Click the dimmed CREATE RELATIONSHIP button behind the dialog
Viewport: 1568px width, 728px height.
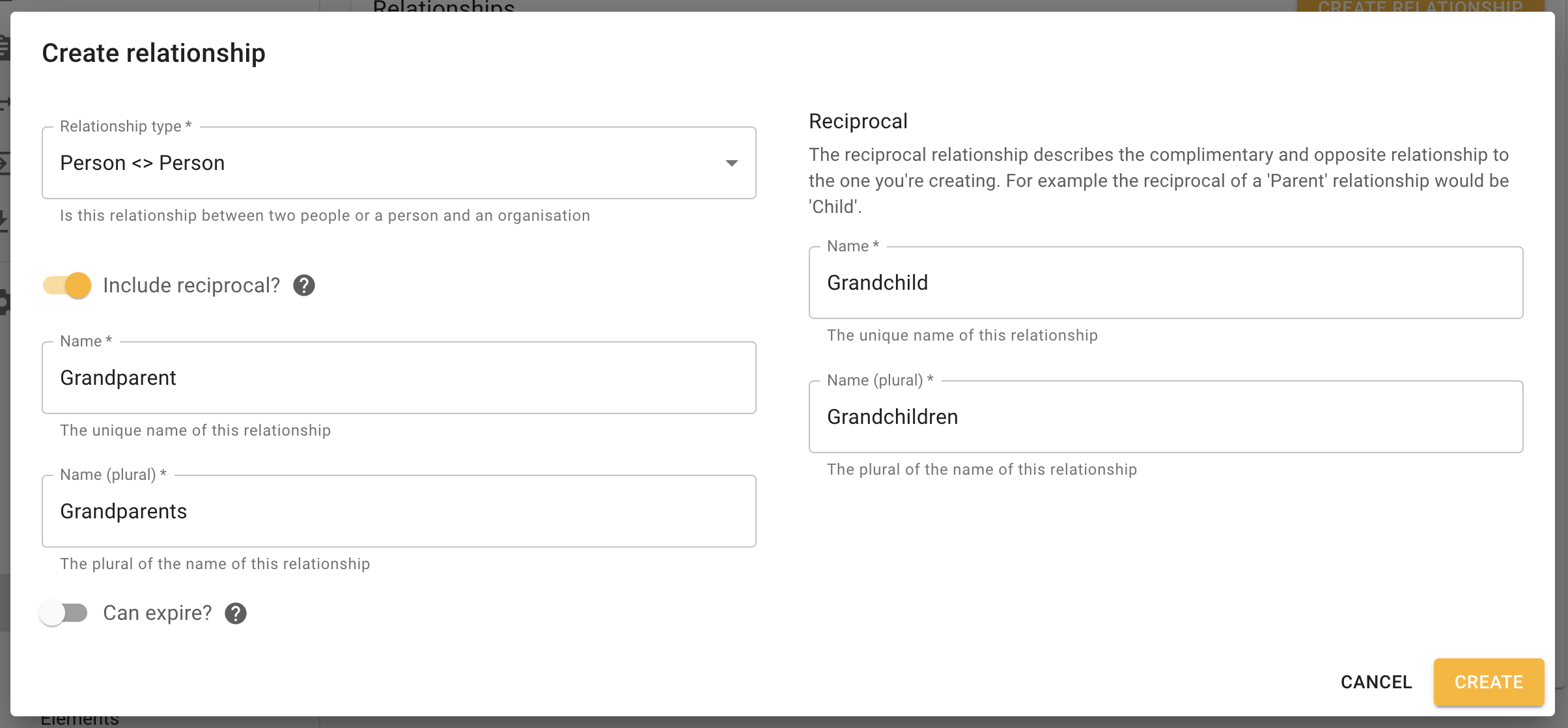coord(1420,6)
